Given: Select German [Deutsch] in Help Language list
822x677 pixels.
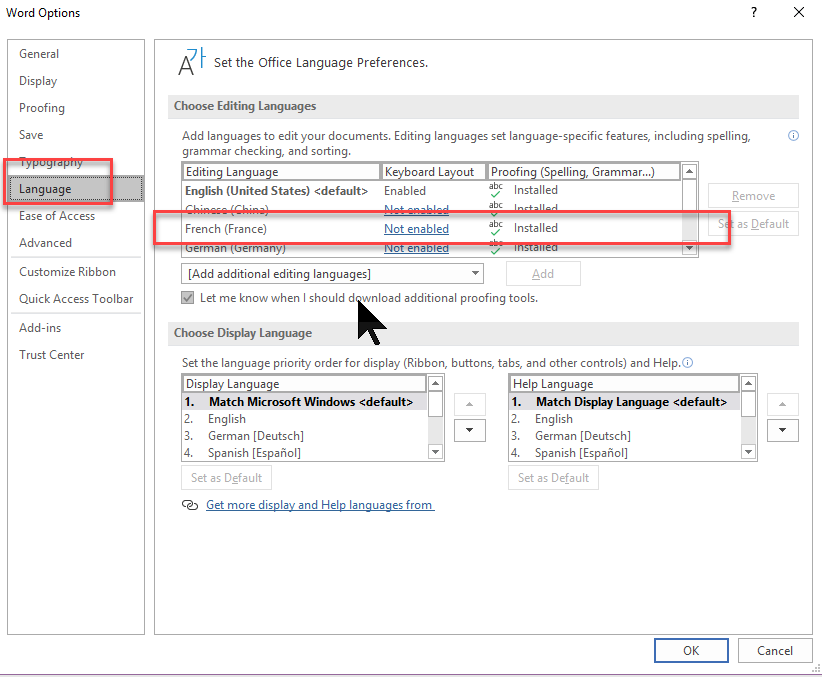Looking at the screenshot, I should [625, 435].
